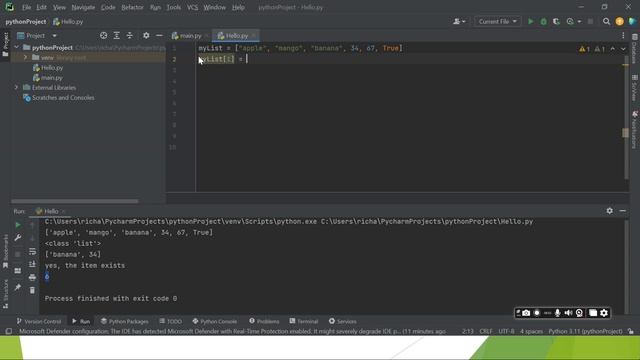
Task: Open Python 3.11 interpreter selector
Action: tap(585, 331)
